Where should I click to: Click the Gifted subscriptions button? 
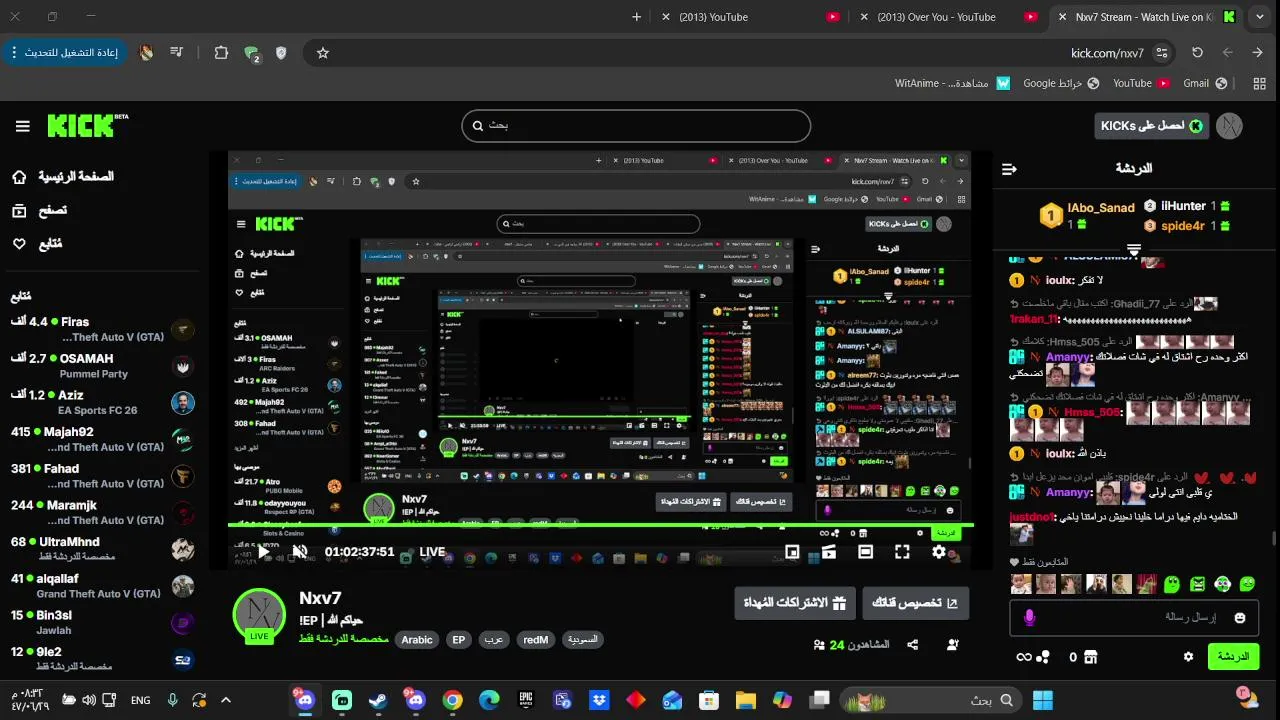click(795, 603)
